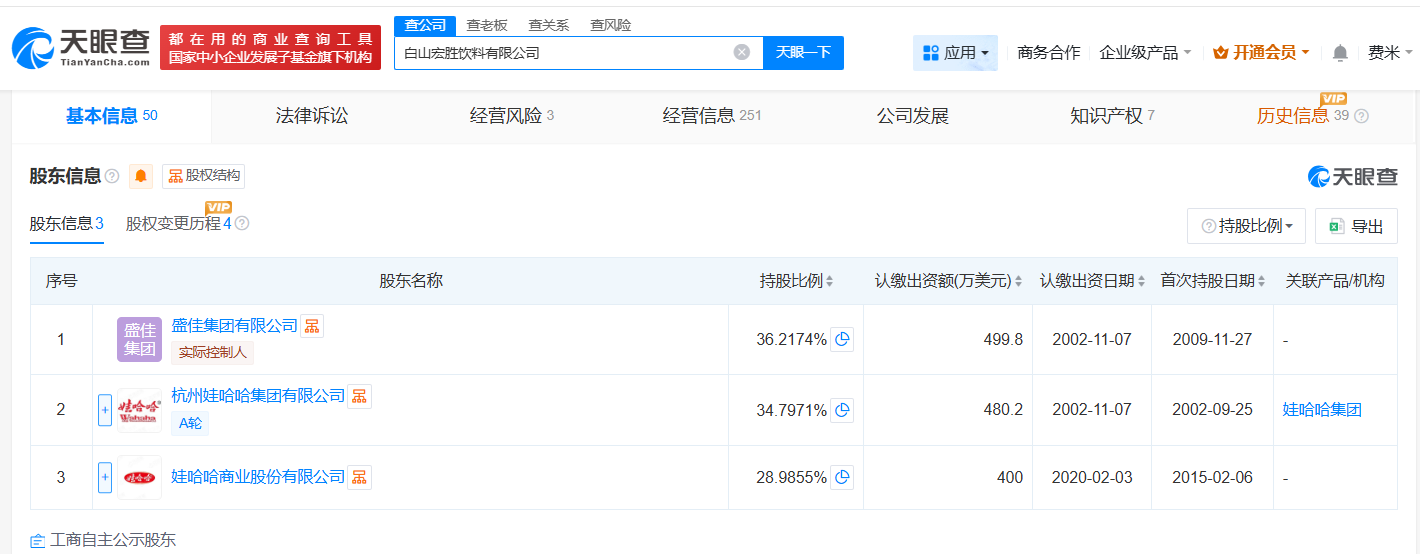Open pie chart for 杭州娃哈哈集团 34.7971% share
1420x554 pixels.
tap(842, 410)
